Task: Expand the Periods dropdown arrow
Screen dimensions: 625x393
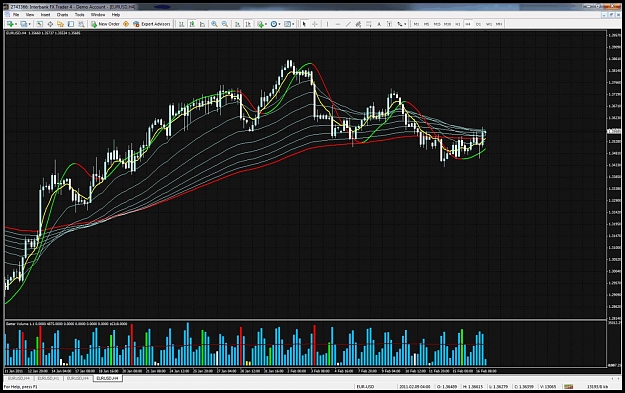Action: (279, 24)
